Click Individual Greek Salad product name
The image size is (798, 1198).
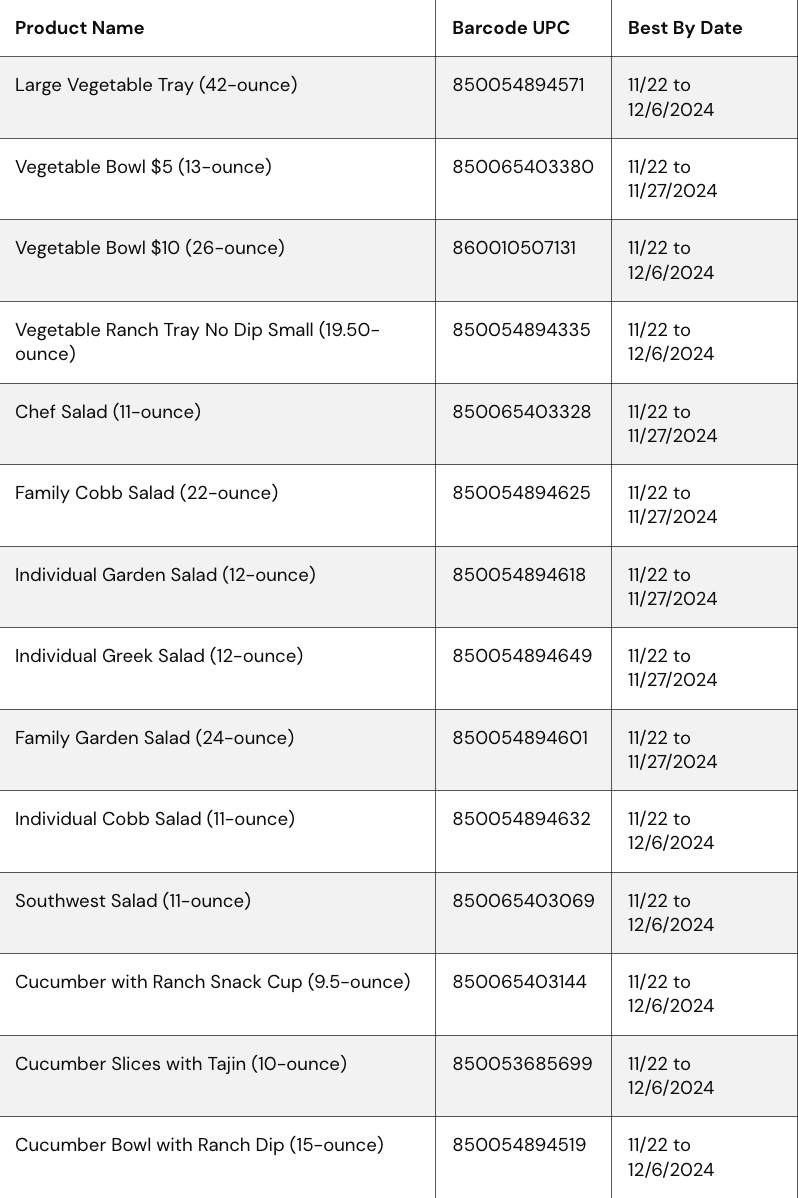click(x=159, y=656)
